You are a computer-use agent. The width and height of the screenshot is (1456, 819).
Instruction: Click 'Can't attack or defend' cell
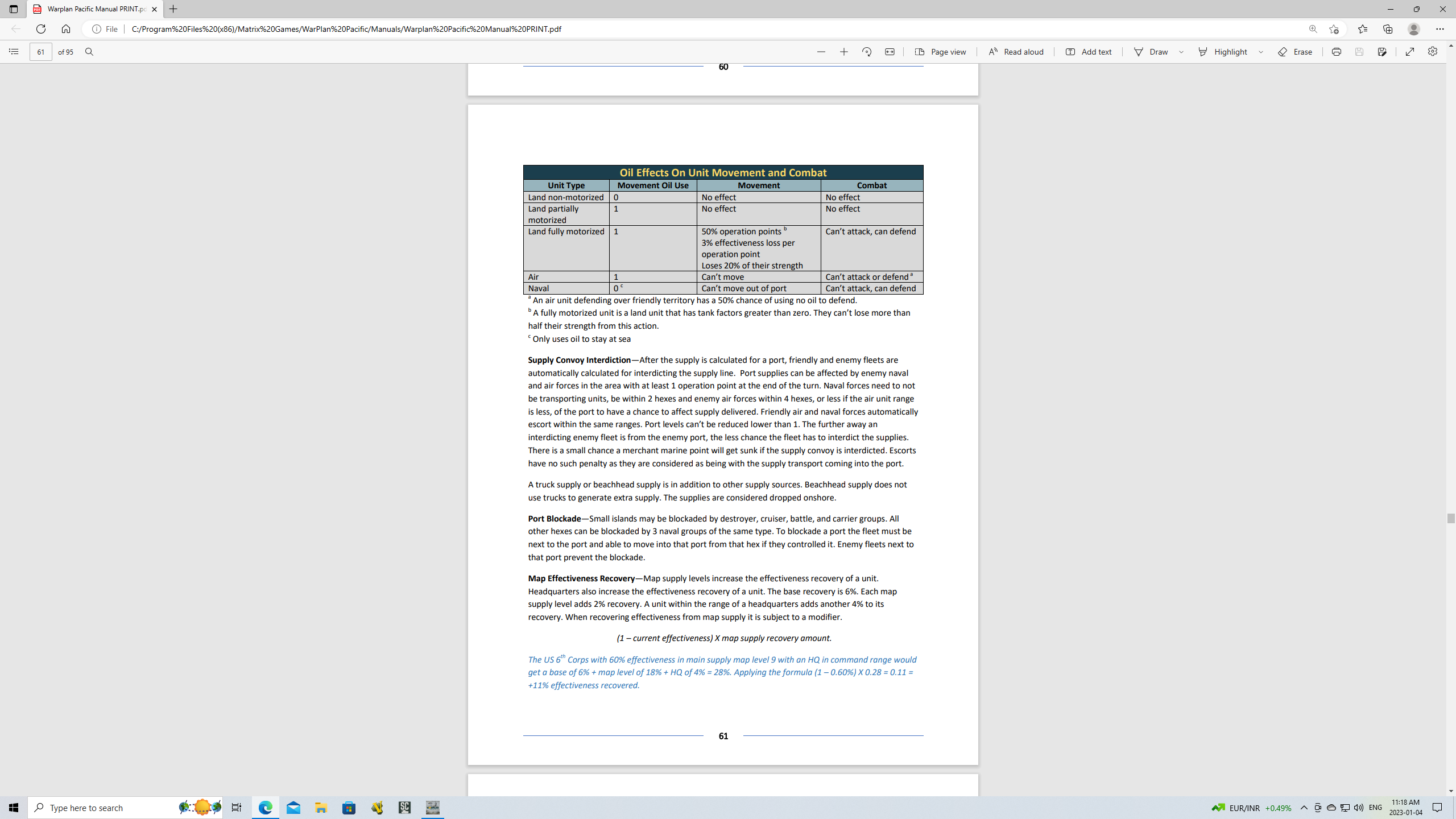click(x=871, y=277)
